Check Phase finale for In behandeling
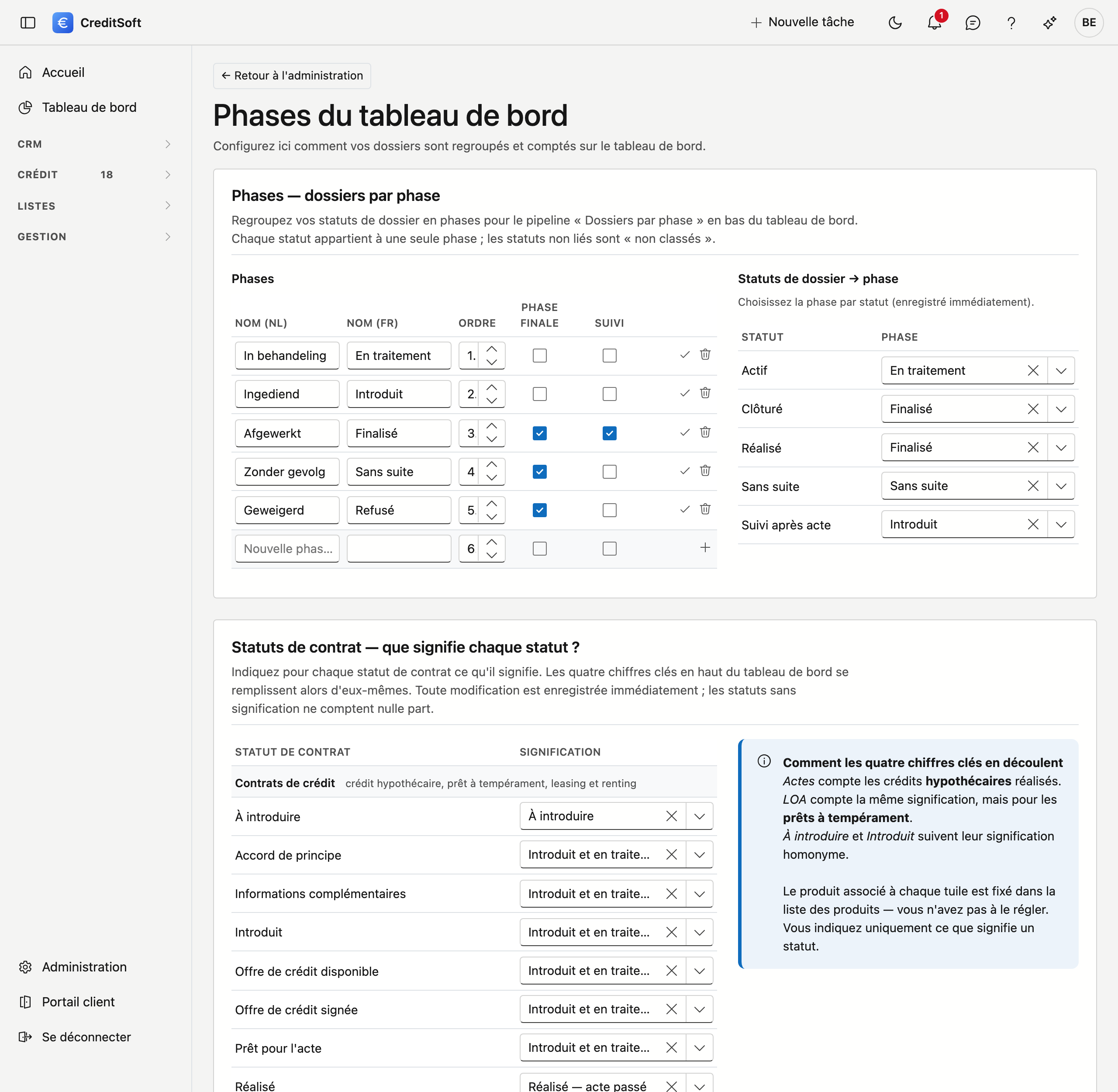This screenshot has width=1118, height=1092. [539, 356]
